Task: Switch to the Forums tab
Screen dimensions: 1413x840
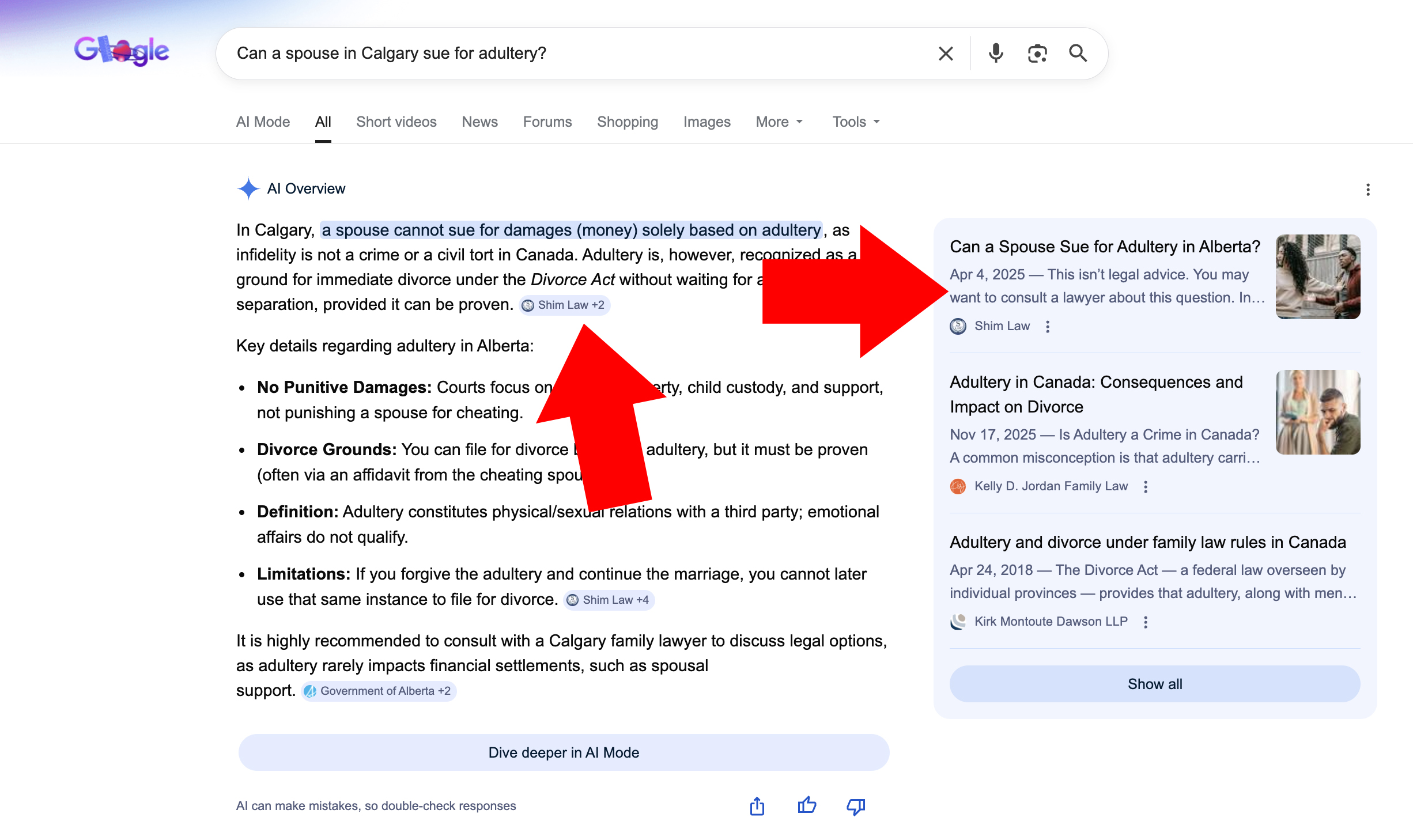Action: [x=547, y=122]
